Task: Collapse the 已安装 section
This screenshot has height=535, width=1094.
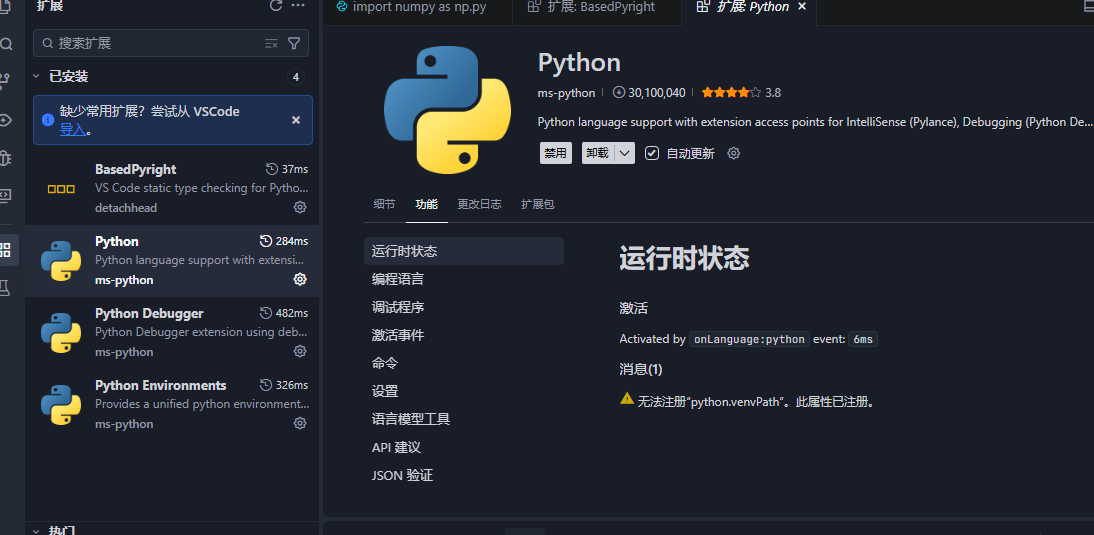Action: [x=38, y=76]
